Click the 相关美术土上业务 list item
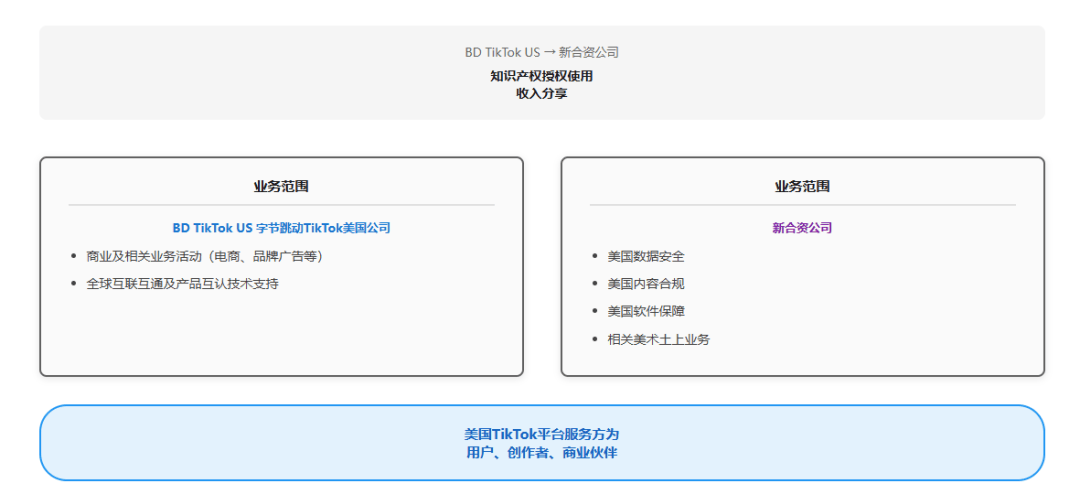1080x494 pixels. coord(658,340)
